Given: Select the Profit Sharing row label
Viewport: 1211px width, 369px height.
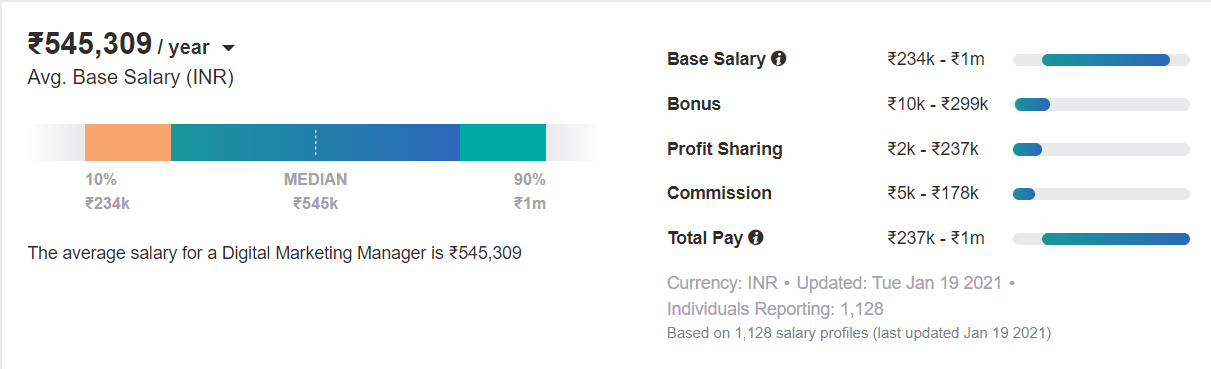Looking at the screenshot, I should pyautogui.click(x=725, y=149).
